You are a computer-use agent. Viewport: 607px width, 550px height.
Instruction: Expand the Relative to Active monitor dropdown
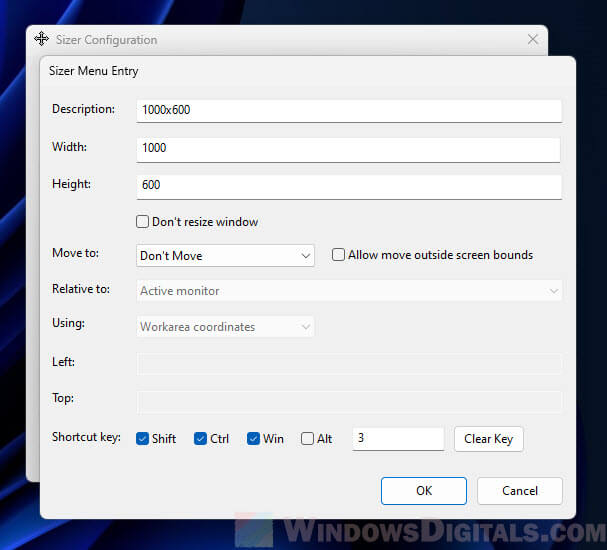point(348,291)
